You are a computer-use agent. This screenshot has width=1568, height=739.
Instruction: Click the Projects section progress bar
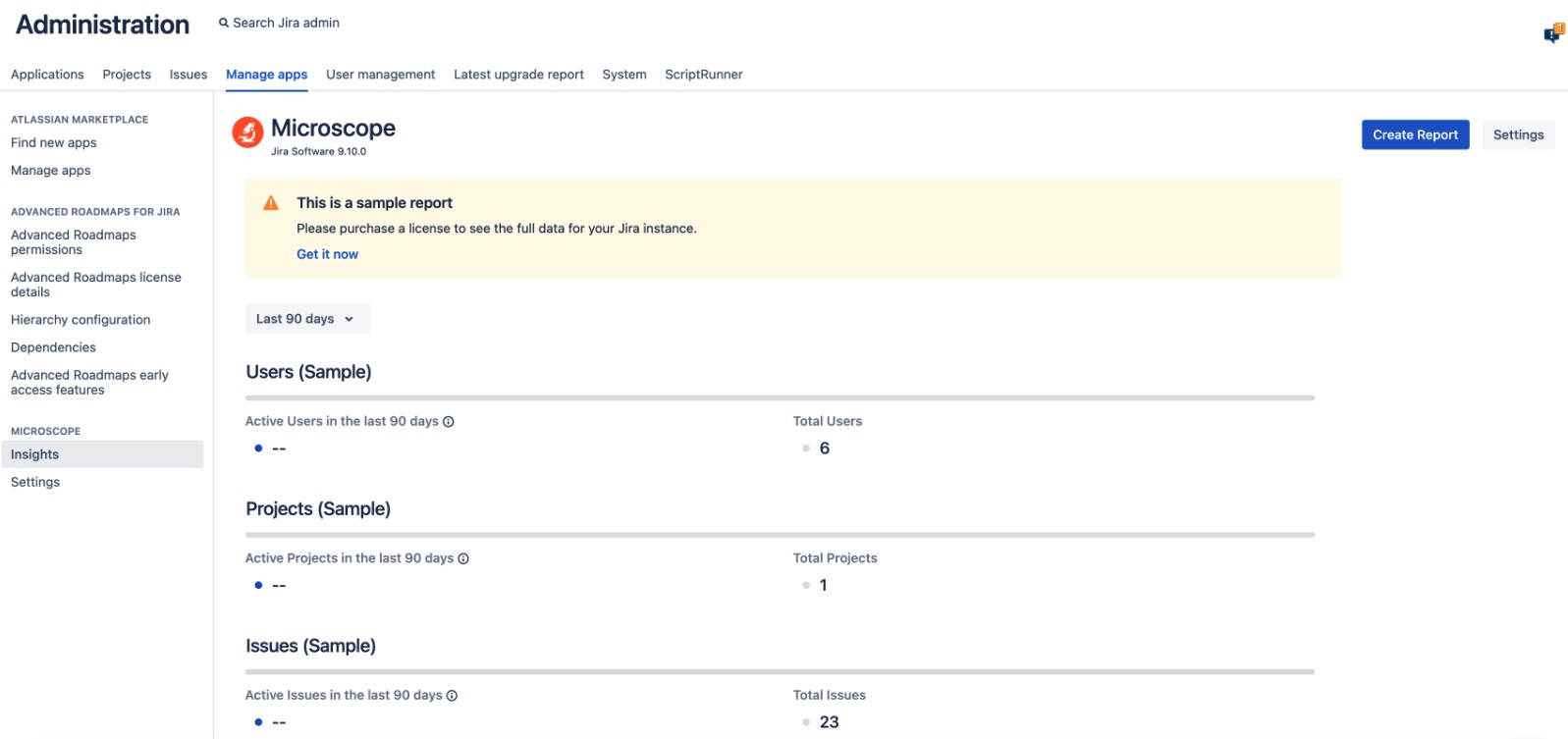tap(780, 535)
